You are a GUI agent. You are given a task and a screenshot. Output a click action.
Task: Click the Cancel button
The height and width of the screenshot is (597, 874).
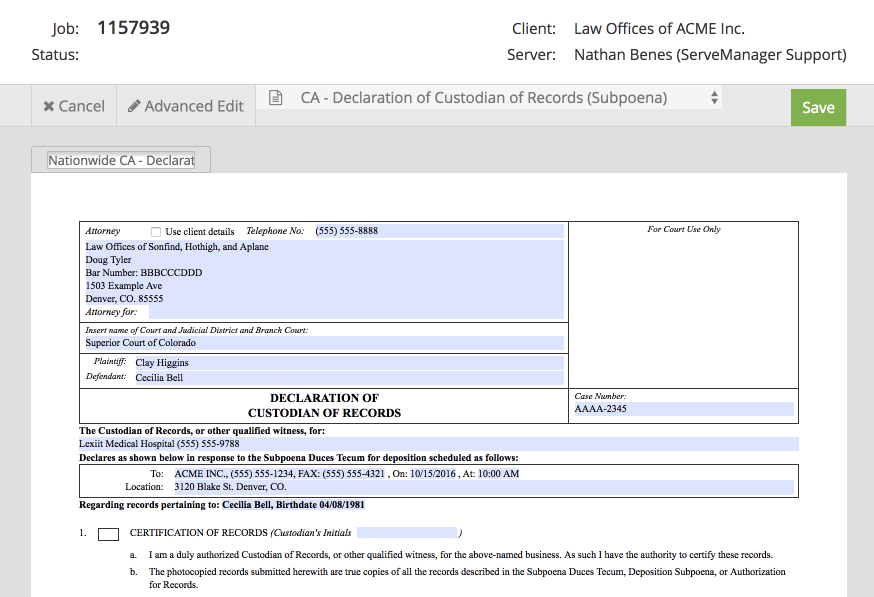coord(73,106)
